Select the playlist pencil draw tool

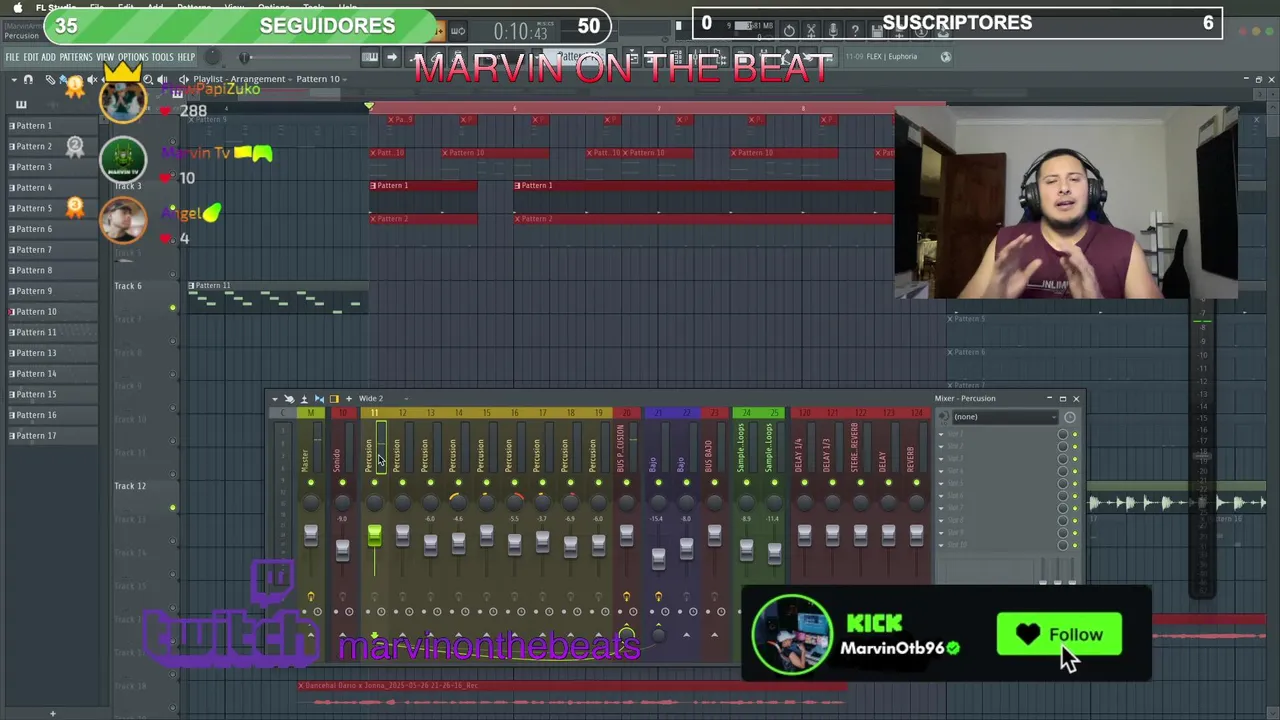coord(50,79)
